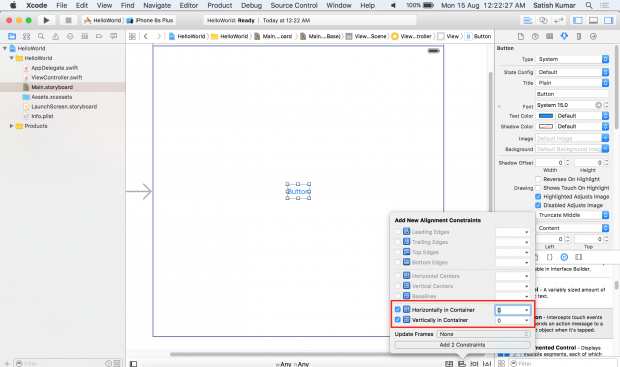The width and height of the screenshot is (620, 367).
Task: Toggle the Utilities pane visibility
Action: [x=609, y=20]
